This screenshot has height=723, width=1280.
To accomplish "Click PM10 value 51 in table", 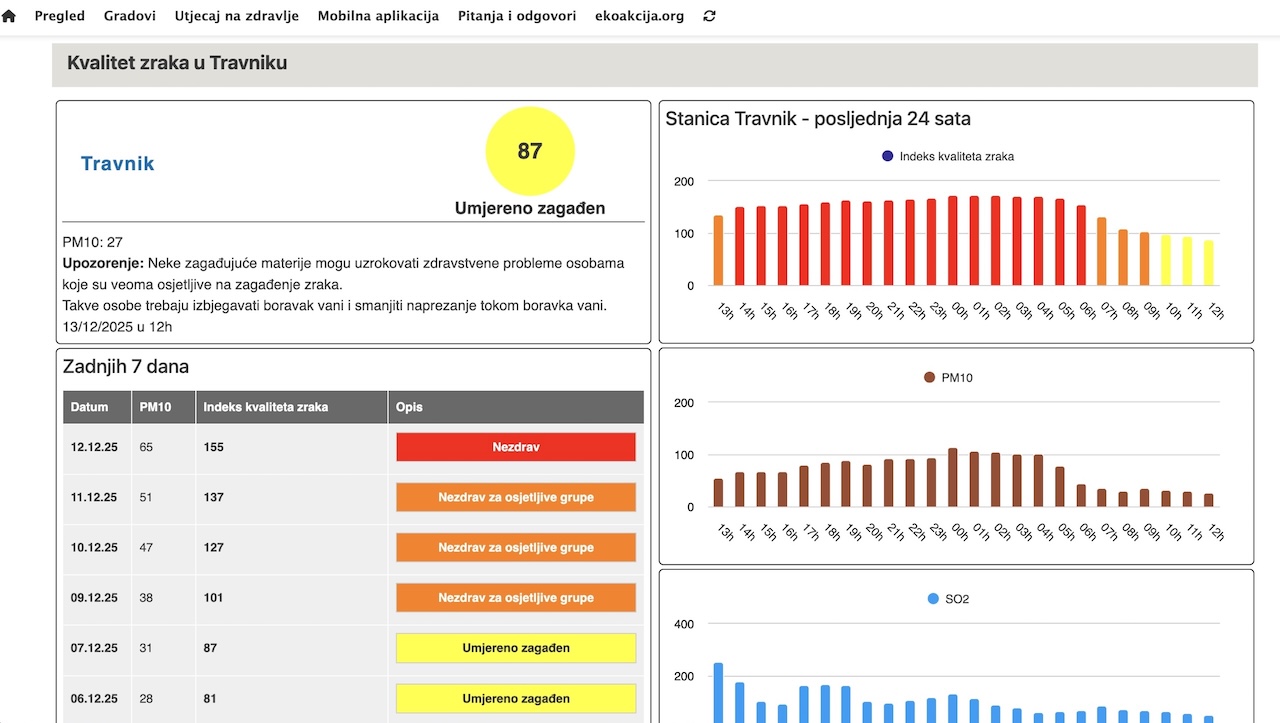I will tap(146, 497).
